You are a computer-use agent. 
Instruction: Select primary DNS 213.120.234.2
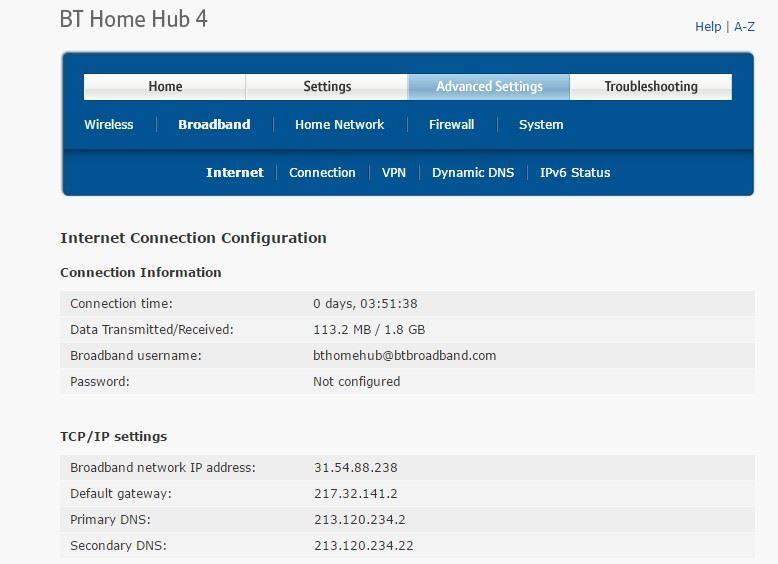point(360,520)
